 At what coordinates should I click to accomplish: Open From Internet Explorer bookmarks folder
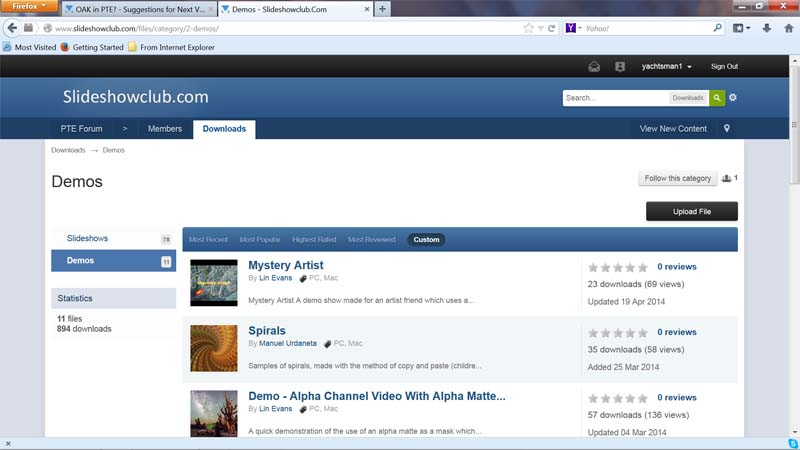click(x=171, y=47)
